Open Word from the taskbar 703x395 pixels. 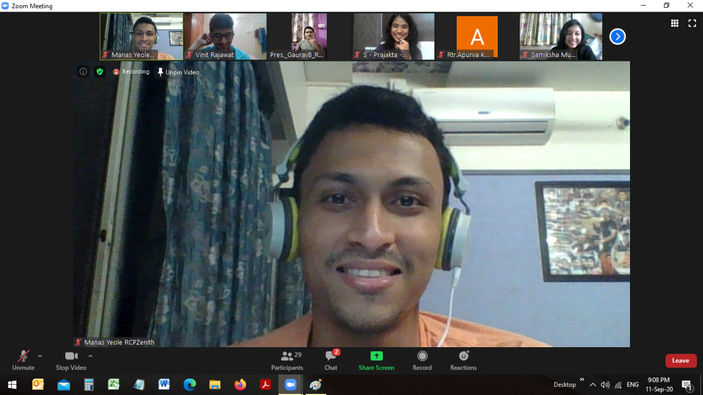point(164,385)
